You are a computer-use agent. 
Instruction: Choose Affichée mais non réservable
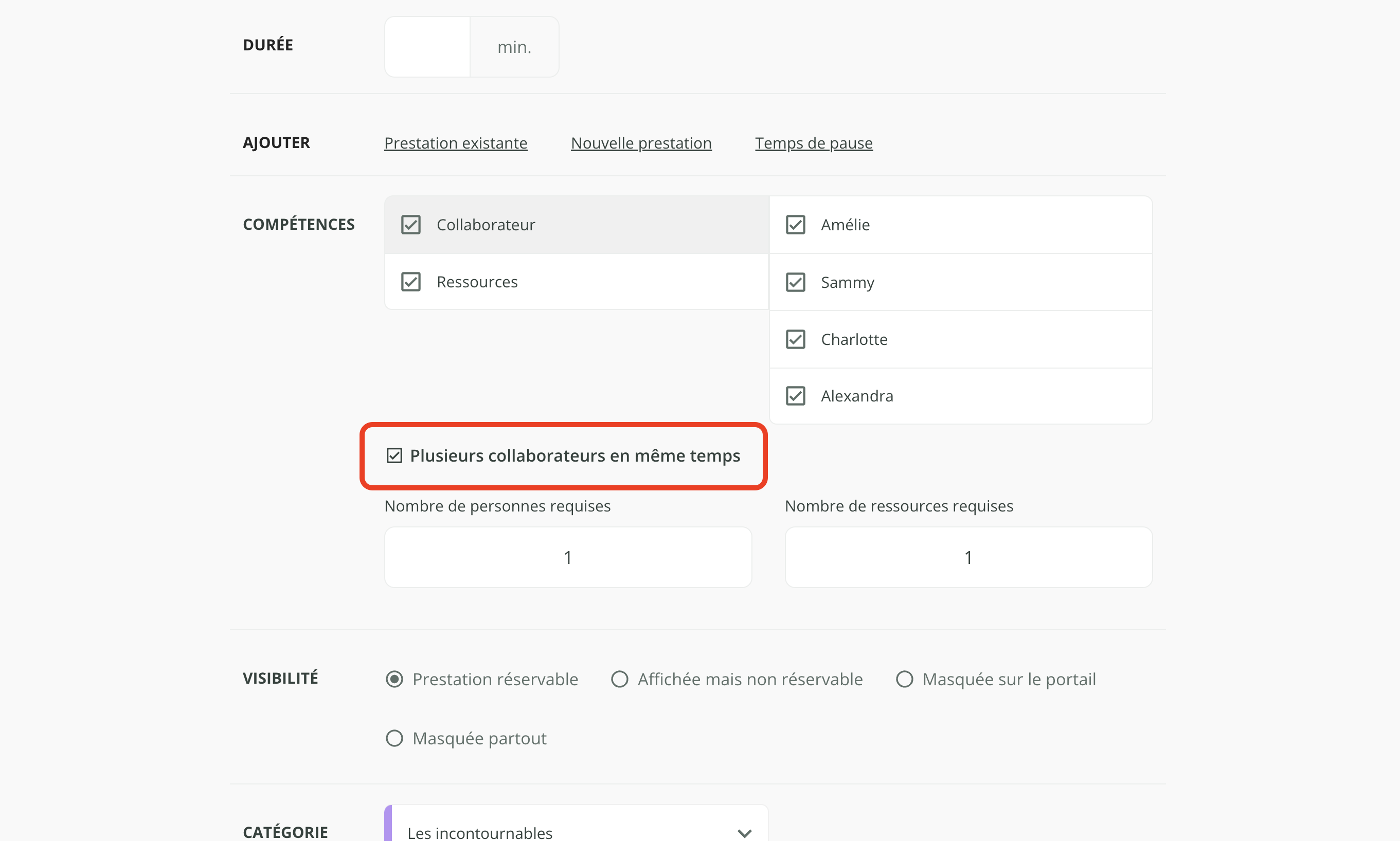coord(619,679)
